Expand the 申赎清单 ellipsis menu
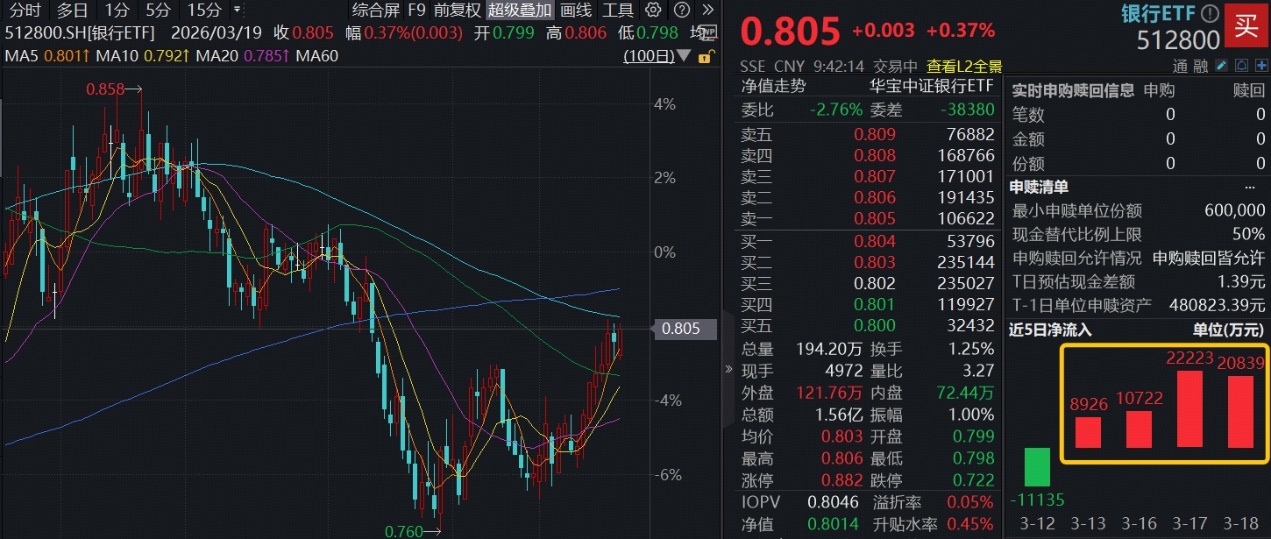This screenshot has height=539, width=1271. click(1250, 187)
